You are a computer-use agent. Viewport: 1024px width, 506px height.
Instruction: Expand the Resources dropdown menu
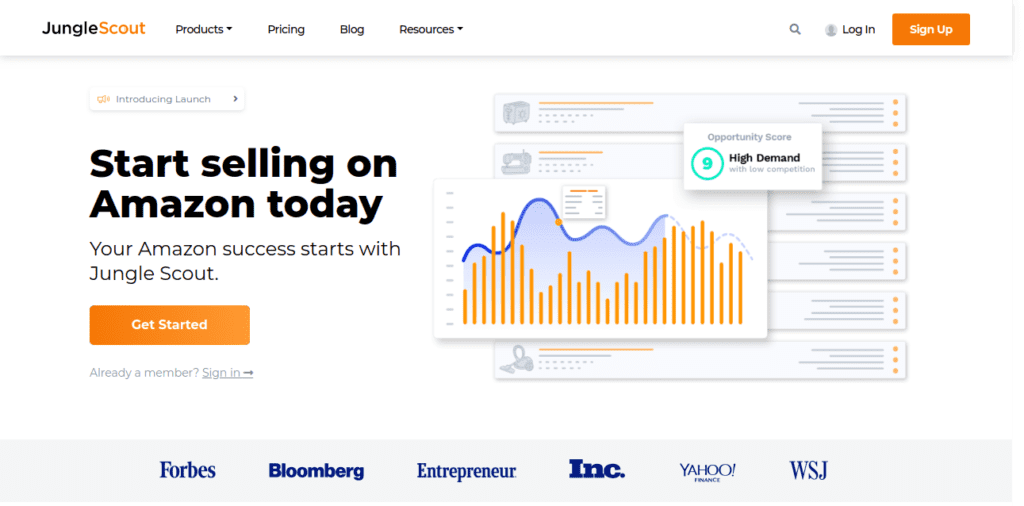click(431, 29)
